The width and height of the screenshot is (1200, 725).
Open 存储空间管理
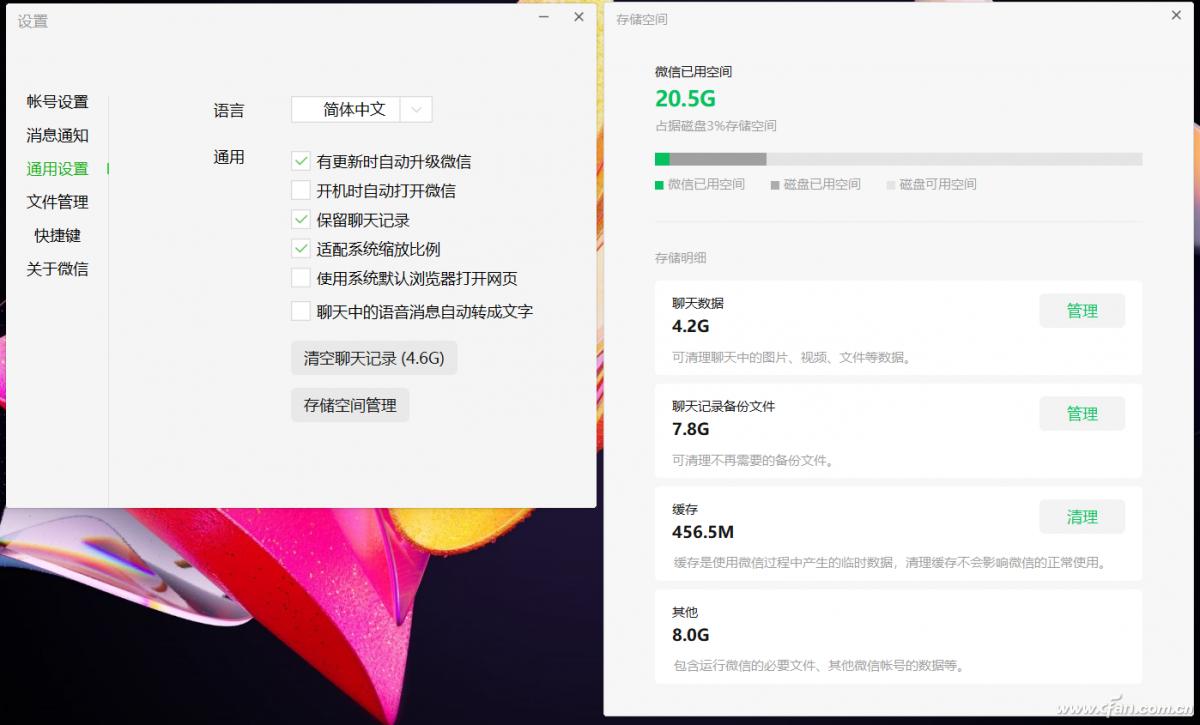point(350,405)
